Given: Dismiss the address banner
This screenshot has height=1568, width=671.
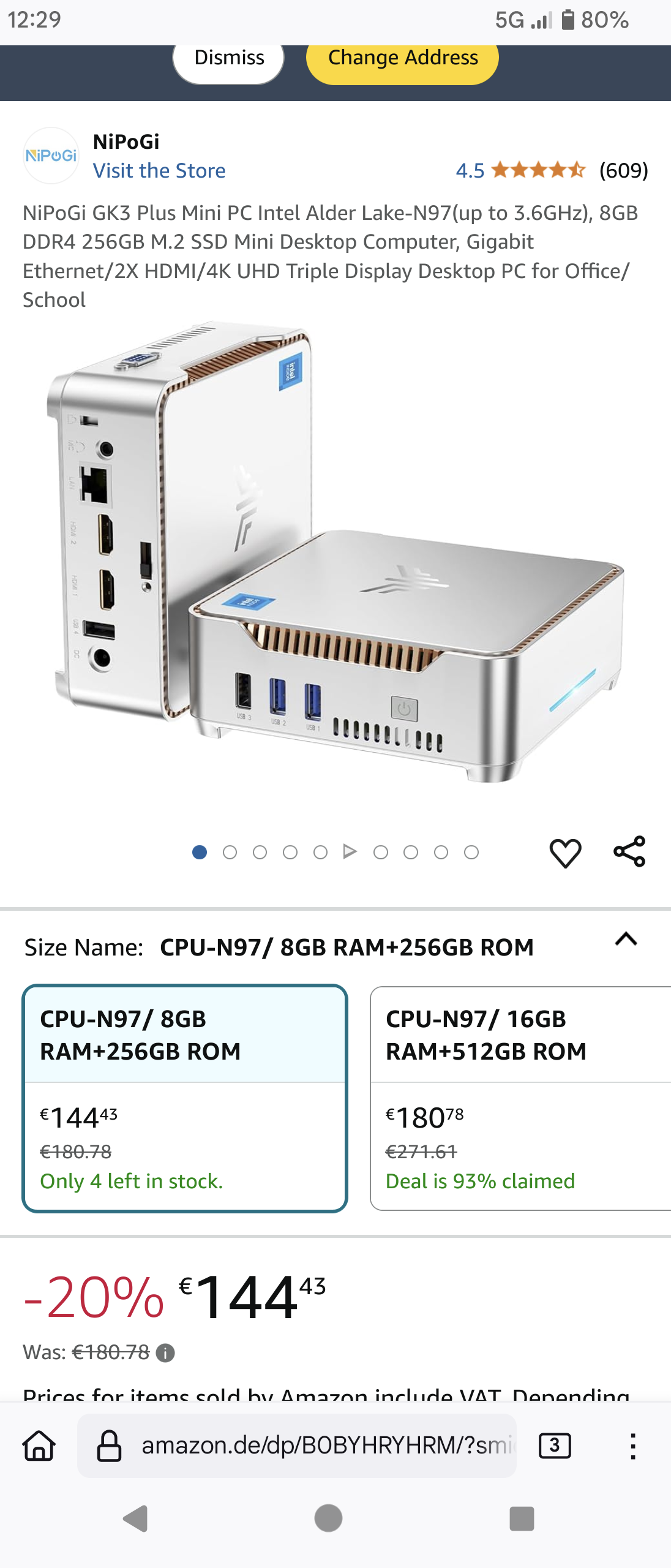Looking at the screenshot, I should point(229,58).
